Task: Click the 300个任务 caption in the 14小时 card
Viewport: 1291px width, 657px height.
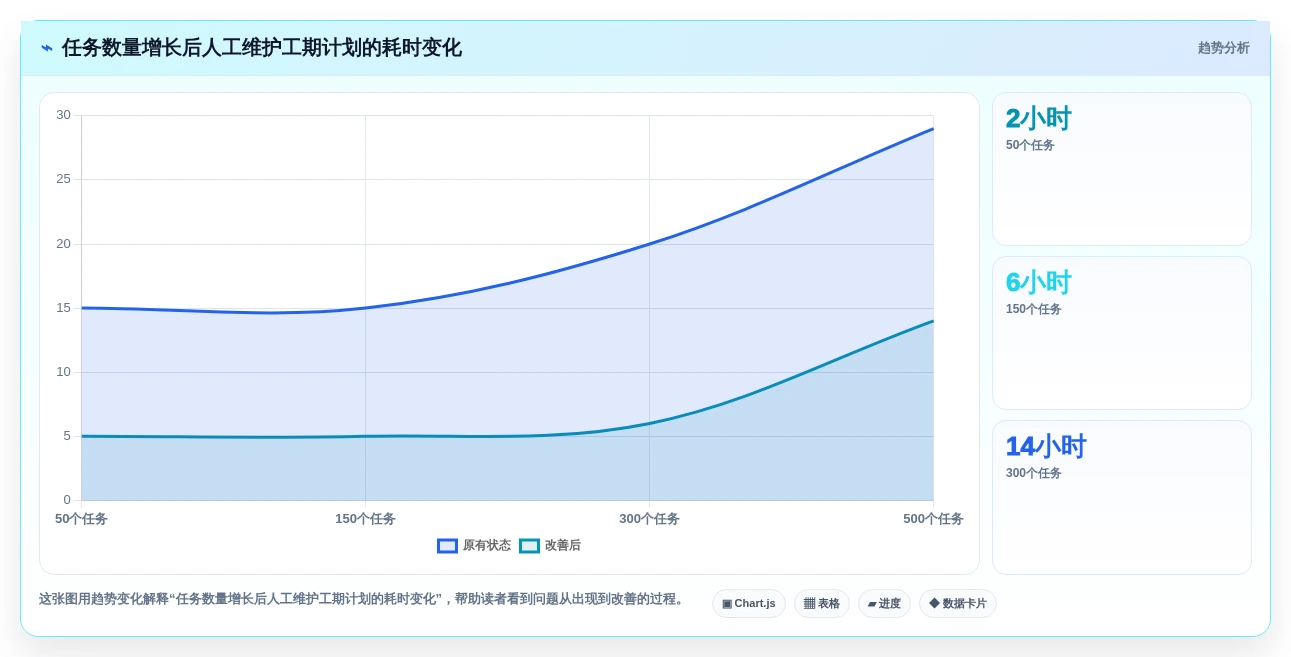Action: tap(1034, 473)
